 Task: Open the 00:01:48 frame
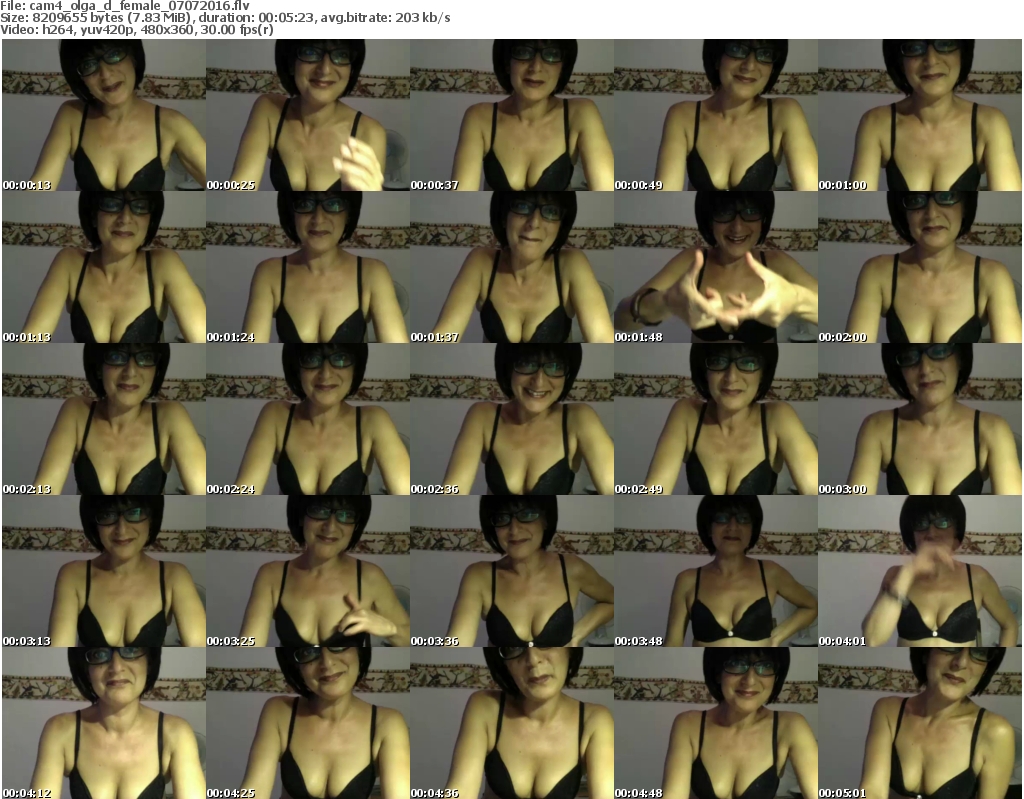point(716,267)
